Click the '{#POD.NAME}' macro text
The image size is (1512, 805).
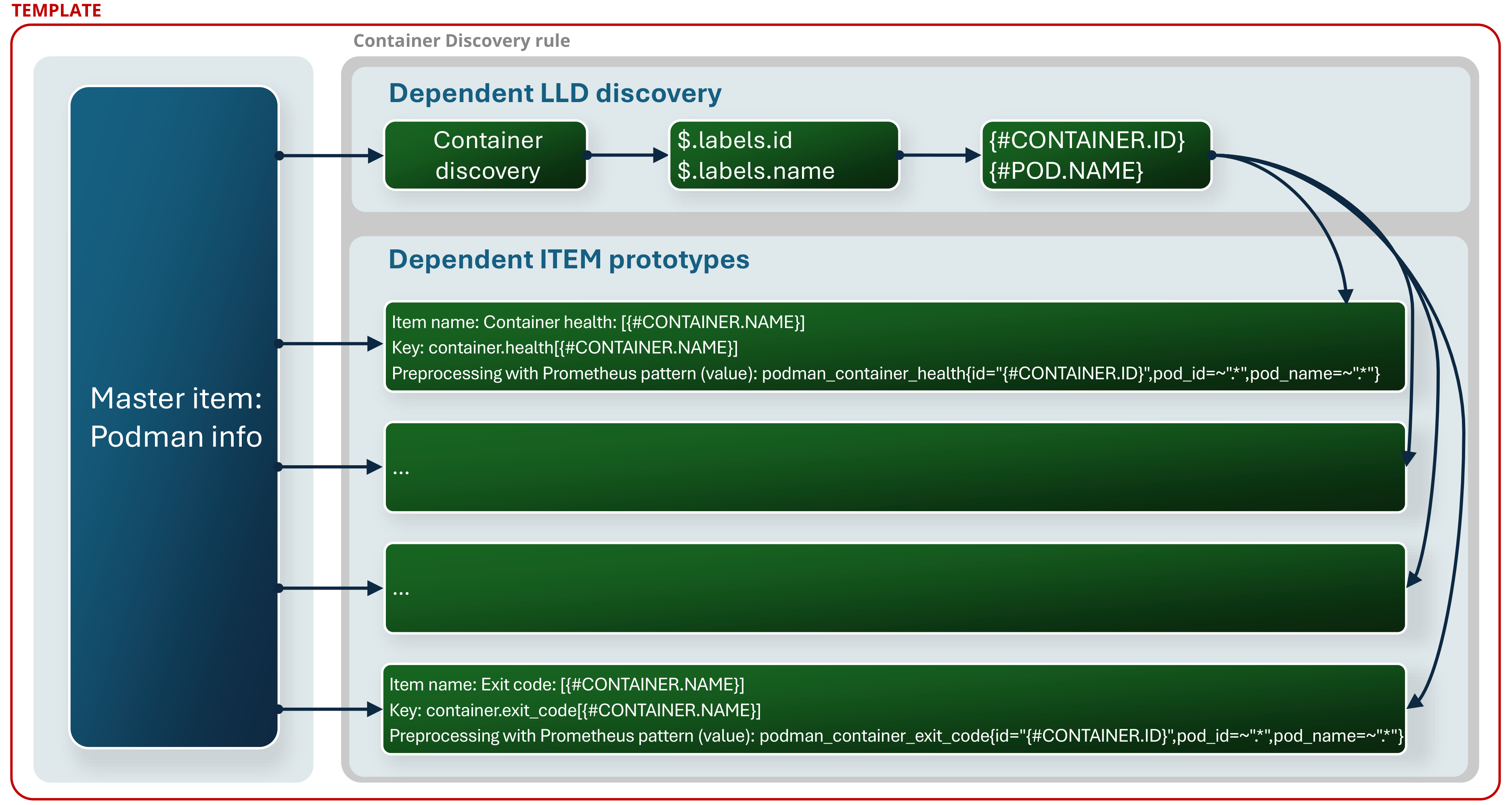(1066, 171)
